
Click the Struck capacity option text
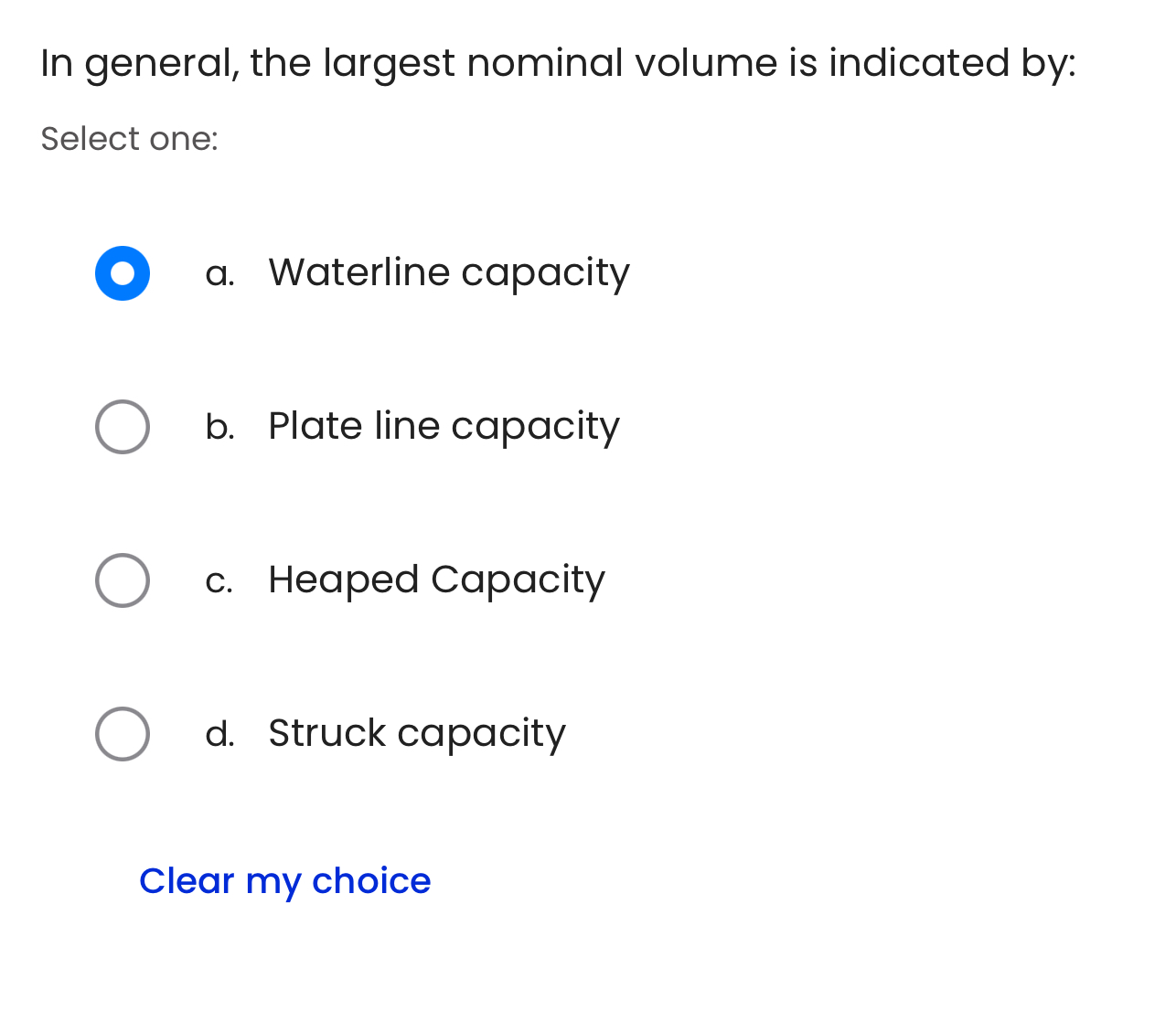pos(417,733)
